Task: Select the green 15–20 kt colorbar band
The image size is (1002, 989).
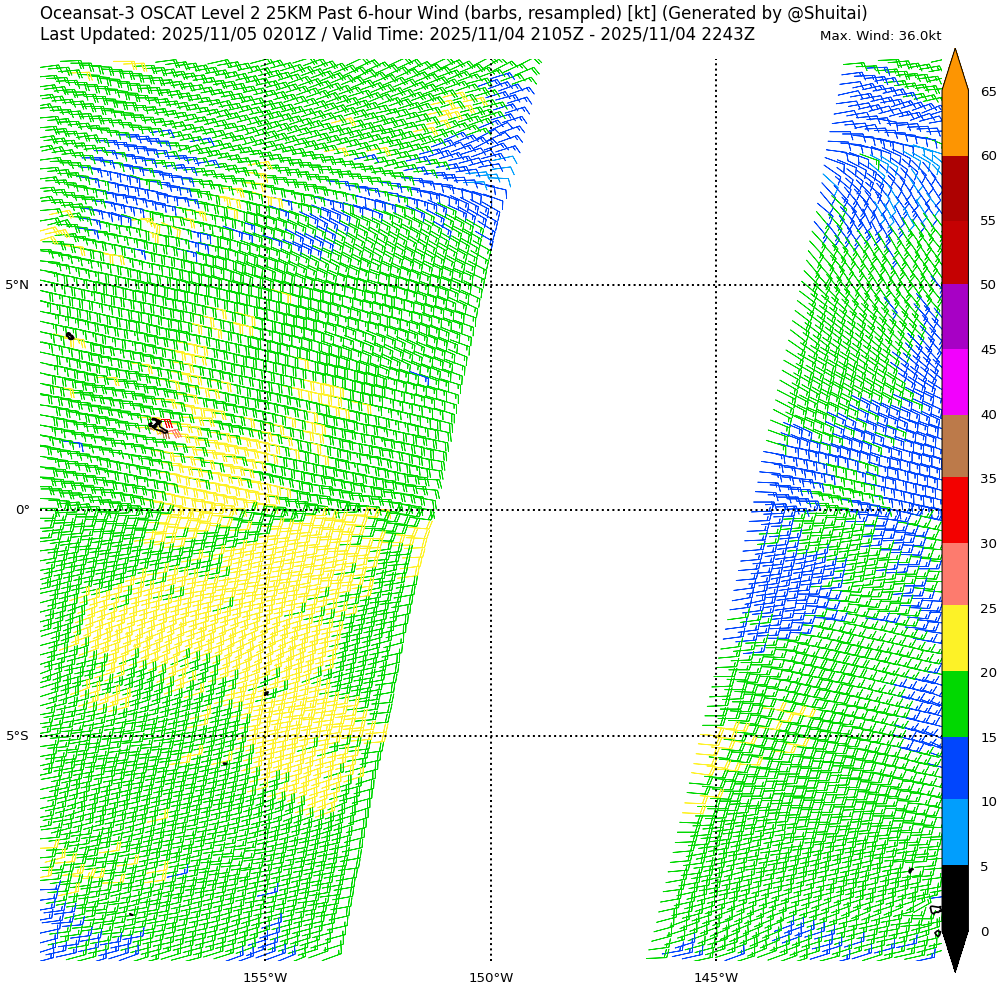Action: pyautogui.click(x=955, y=704)
